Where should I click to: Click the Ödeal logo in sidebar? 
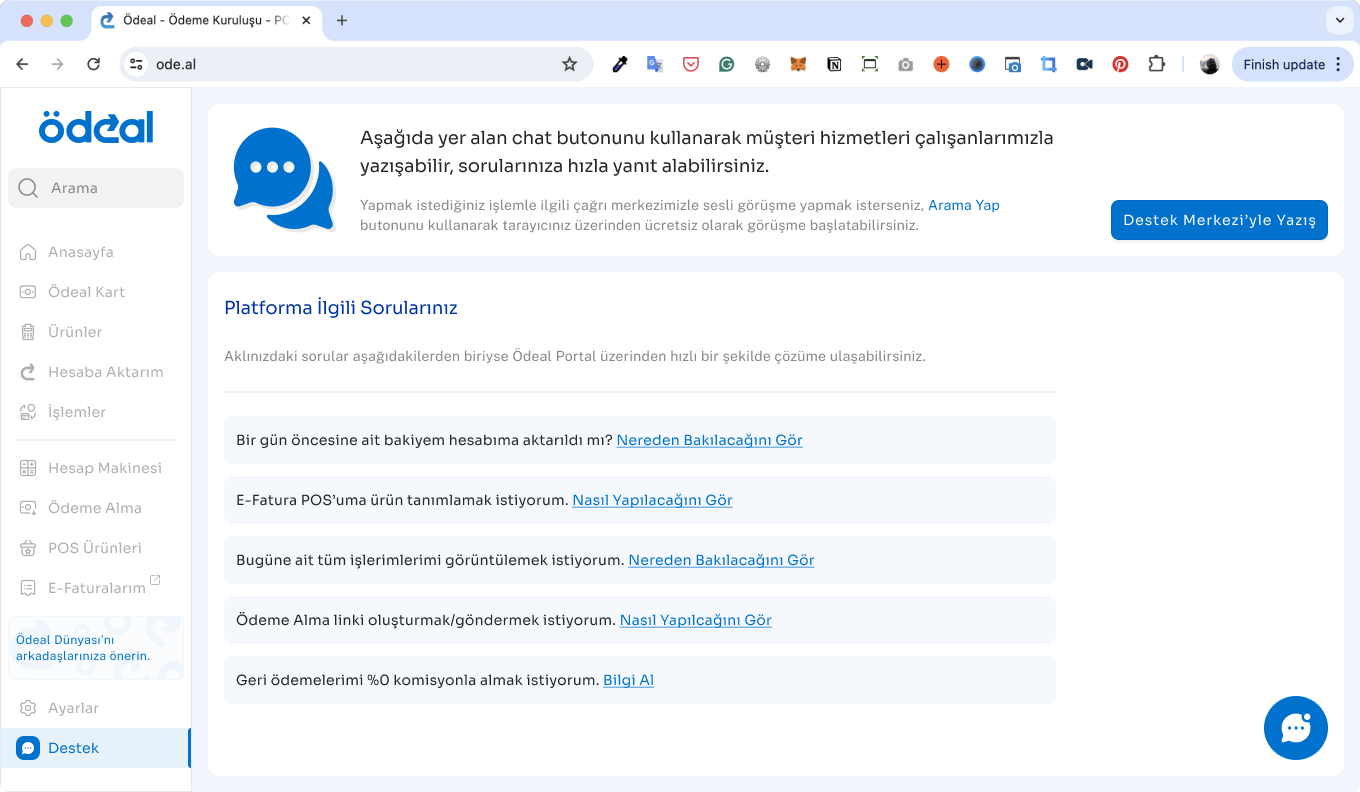[x=96, y=127]
